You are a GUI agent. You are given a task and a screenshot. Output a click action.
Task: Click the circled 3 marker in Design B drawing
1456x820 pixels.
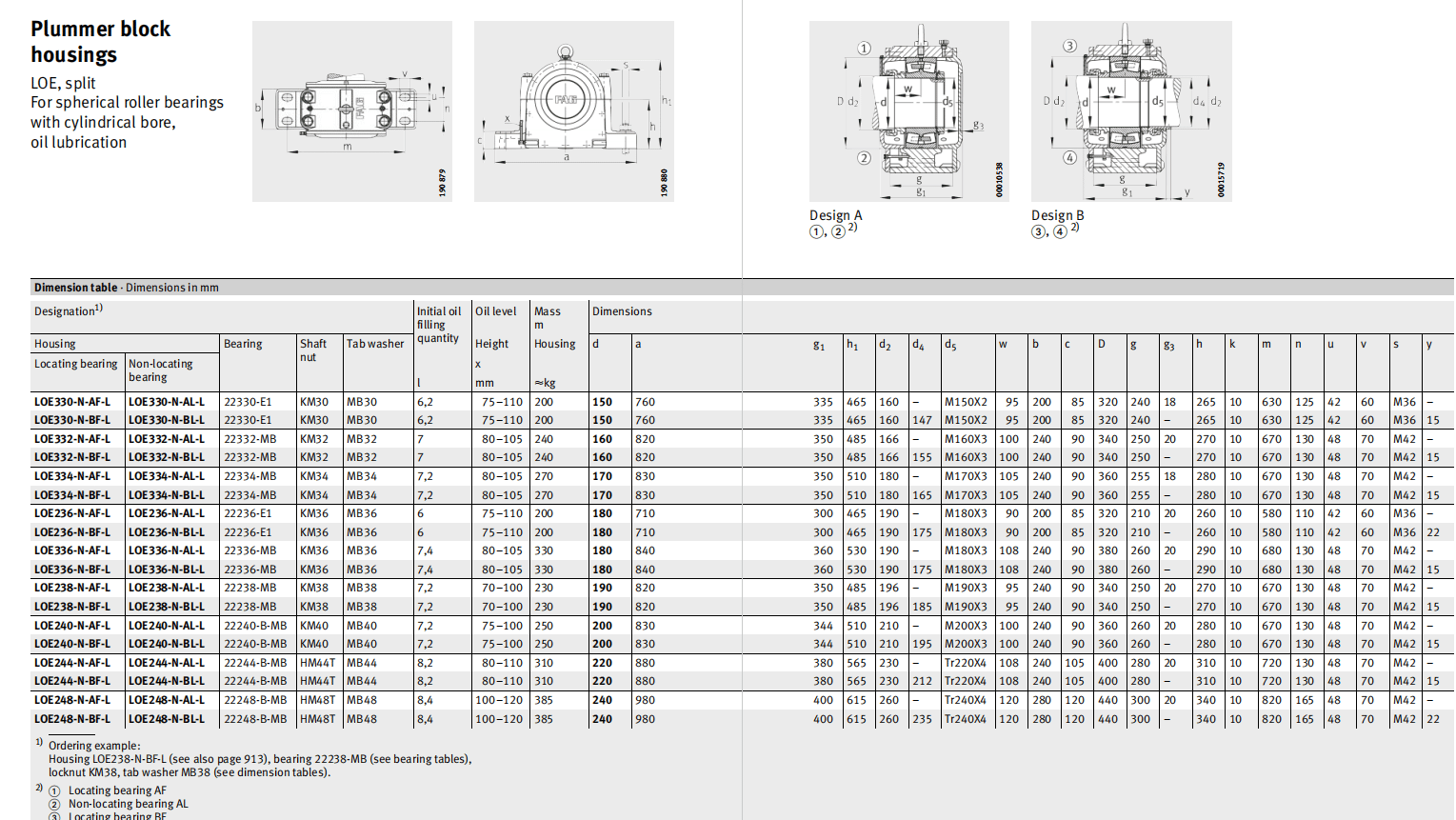click(x=1070, y=46)
